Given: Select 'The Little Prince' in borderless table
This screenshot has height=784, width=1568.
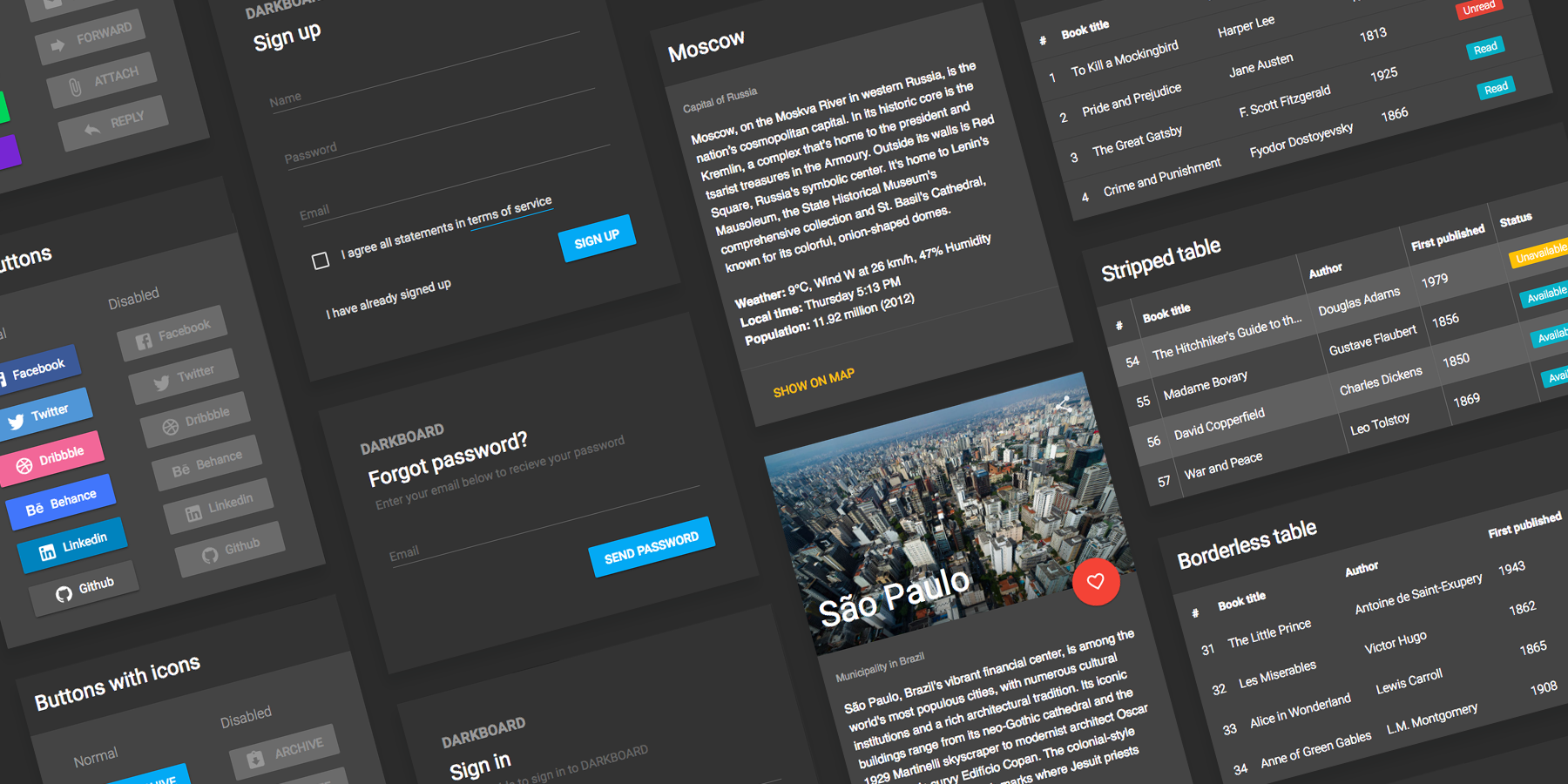Looking at the screenshot, I should [x=1269, y=633].
